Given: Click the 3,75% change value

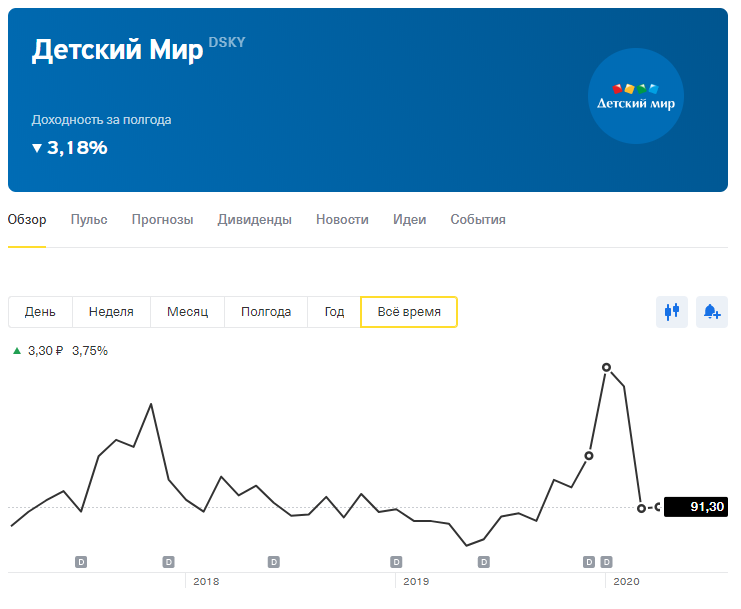Looking at the screenshot, I should click(x=90, y=351).
